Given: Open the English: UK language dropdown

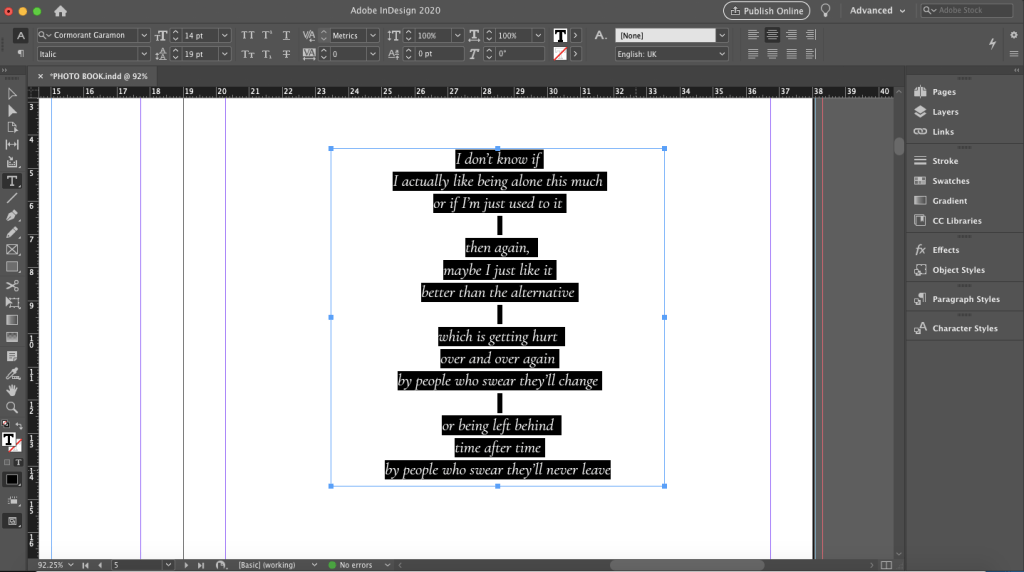Looking at the screenshot, I should click(x=722, y=54).
